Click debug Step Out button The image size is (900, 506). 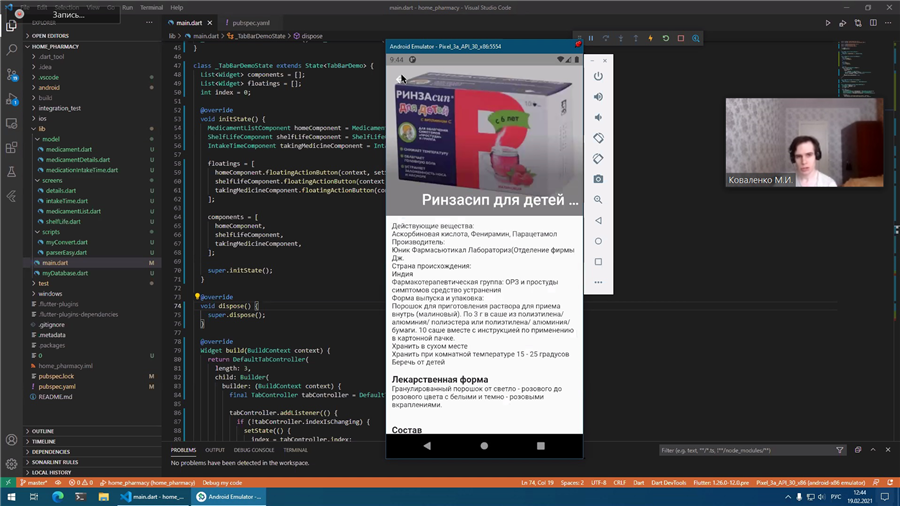635,38
